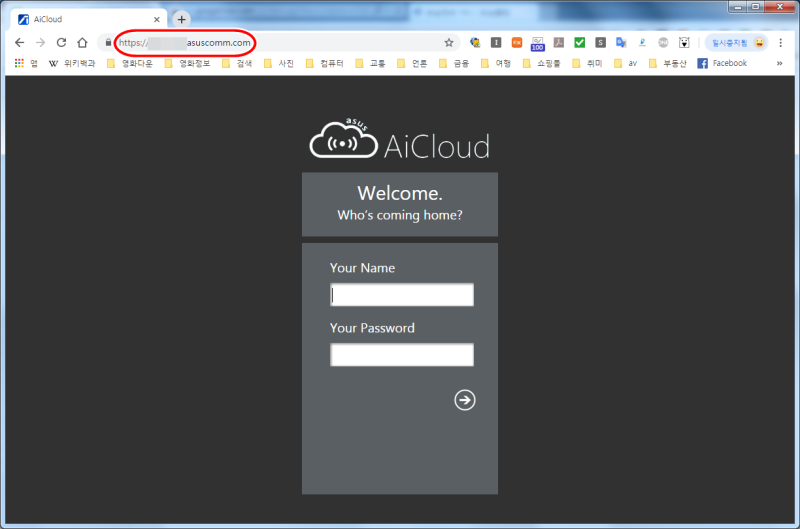Select the AiCloud browser tab
The height and width of the screenshot is (529, 800).
pos(89,19)
